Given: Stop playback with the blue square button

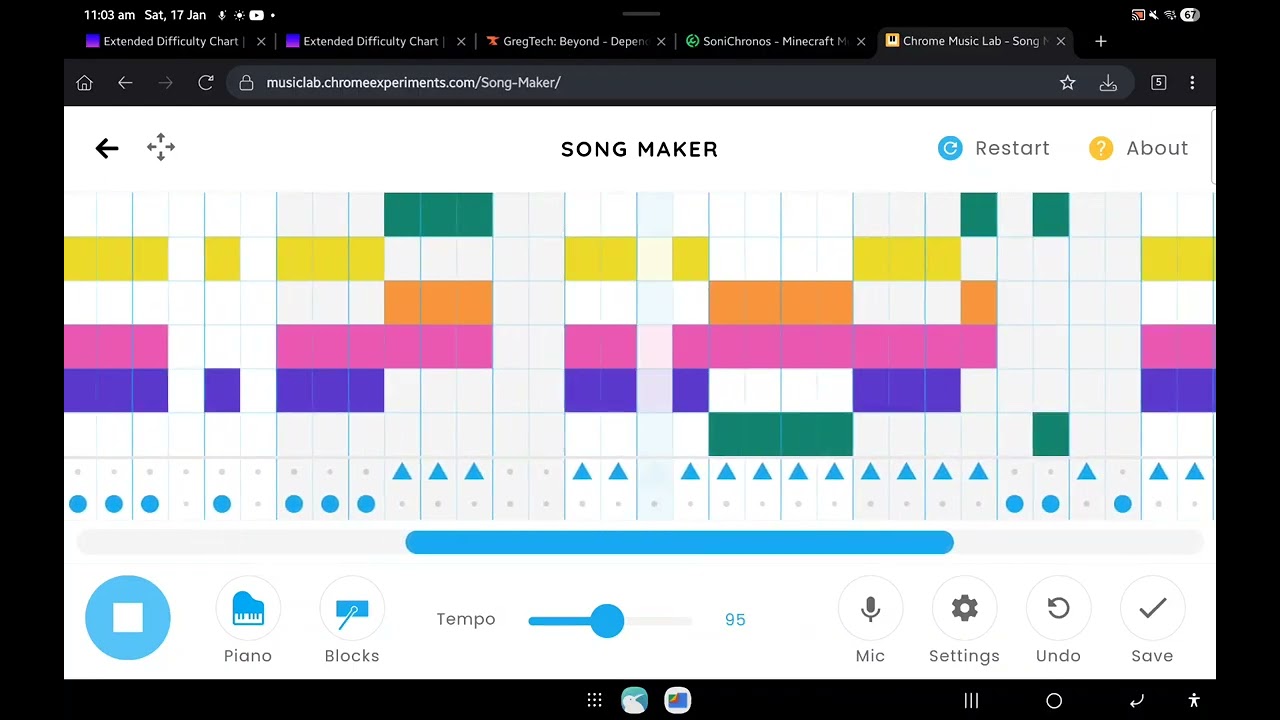Looking at the screenshot, I should [128, 618].
